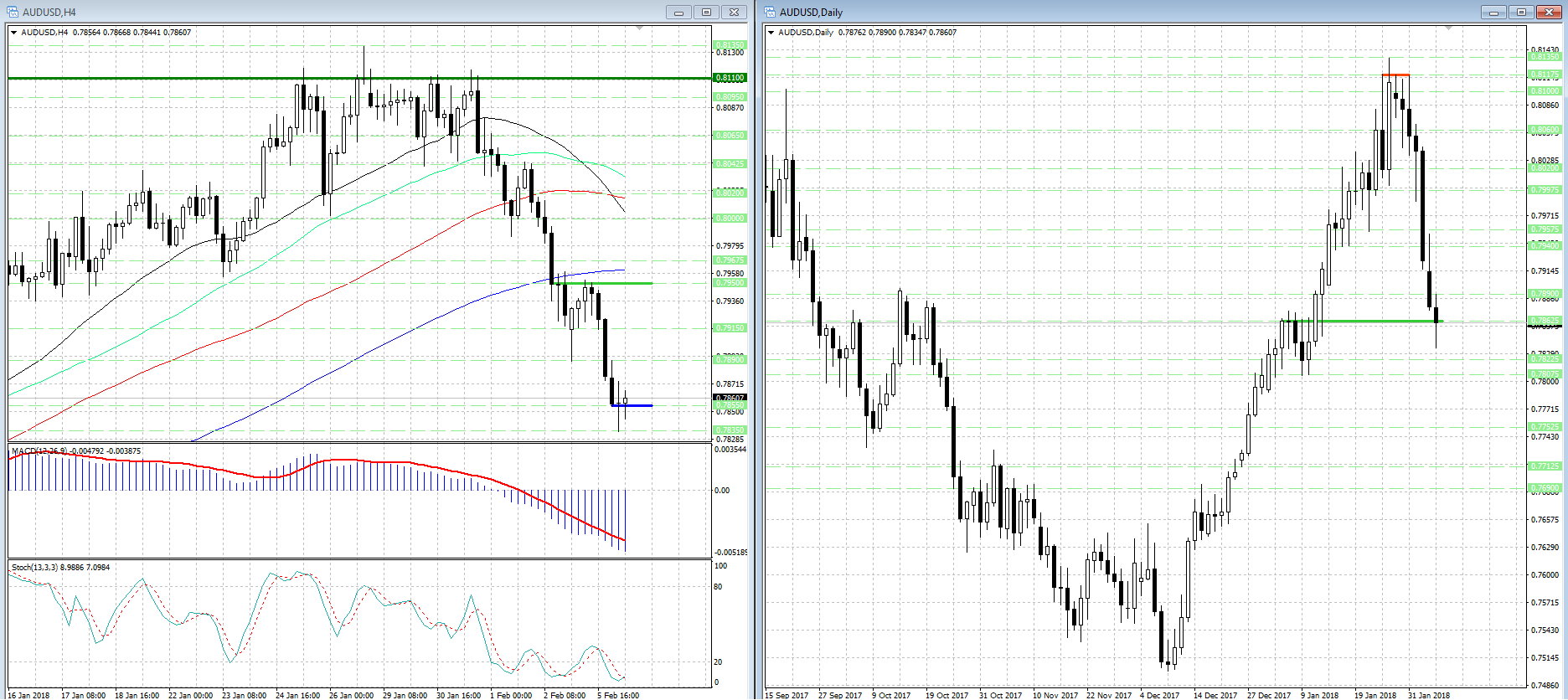Select the orange horizontal line on Daily chart
The width and height of the screenshot is (1568, 700).
click(1395, 75)
